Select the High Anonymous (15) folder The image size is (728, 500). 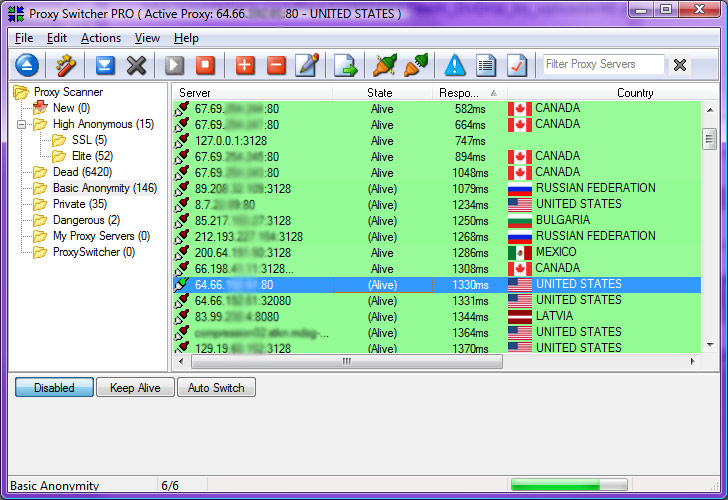click(x=103, y=124)
